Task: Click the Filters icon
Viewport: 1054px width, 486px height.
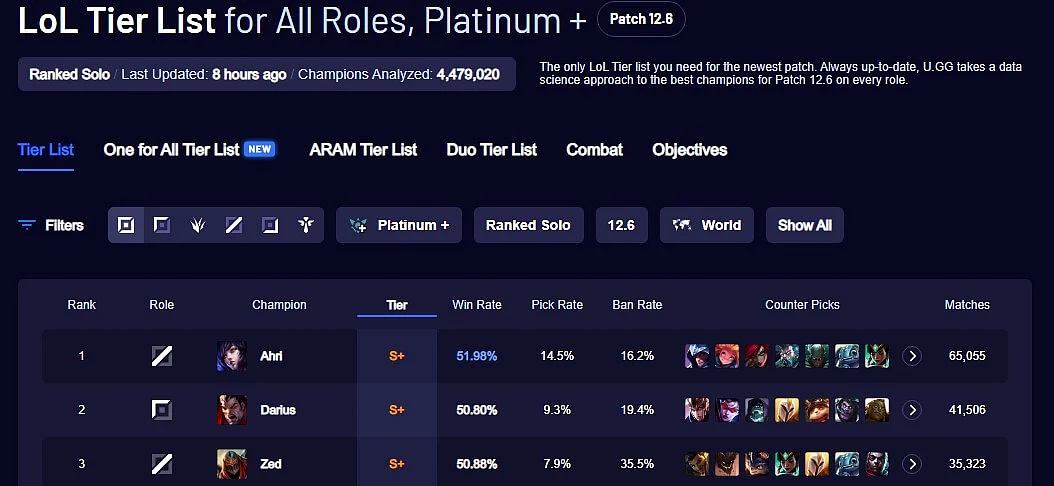Action: (x=27, y=225)
